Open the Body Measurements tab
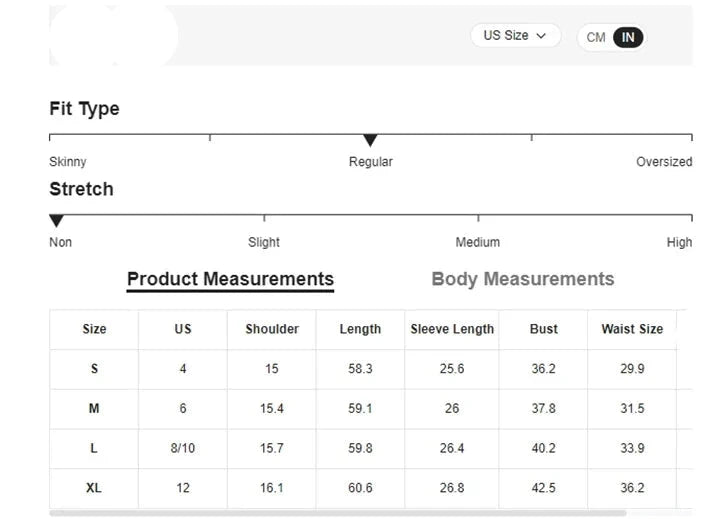 tap(522, 279)
